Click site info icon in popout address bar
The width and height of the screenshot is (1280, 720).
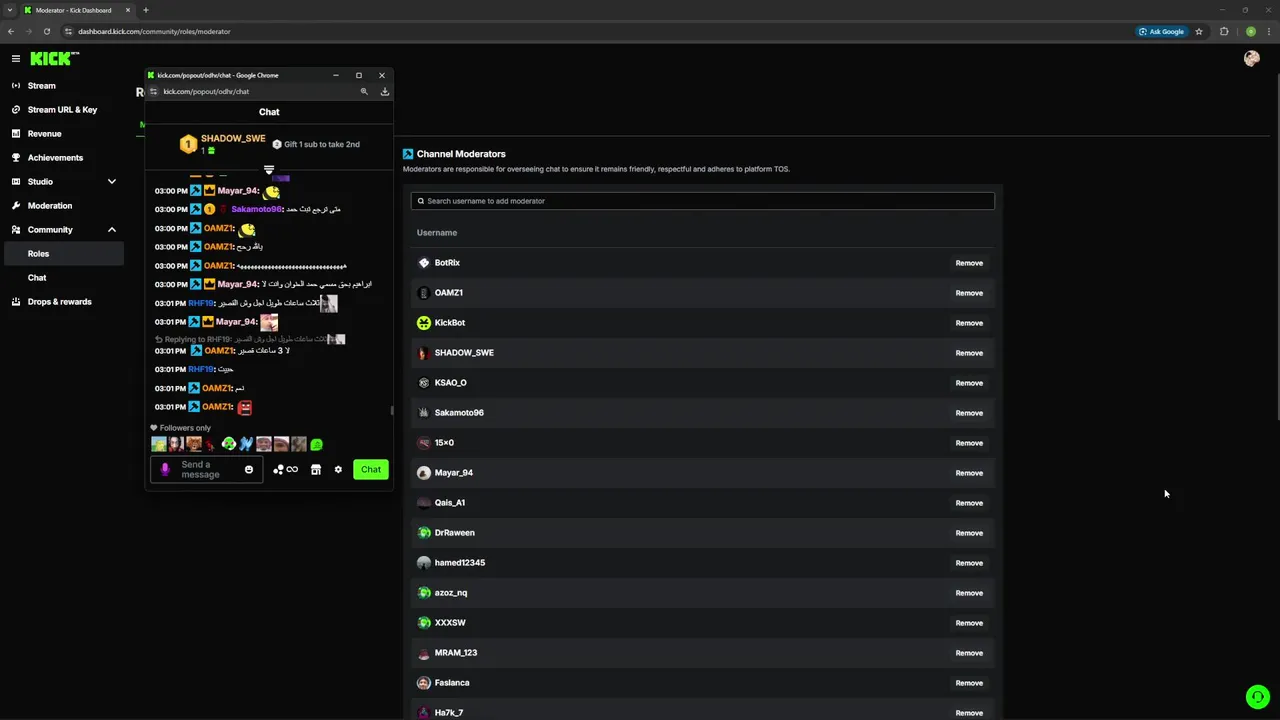[152, 91]
